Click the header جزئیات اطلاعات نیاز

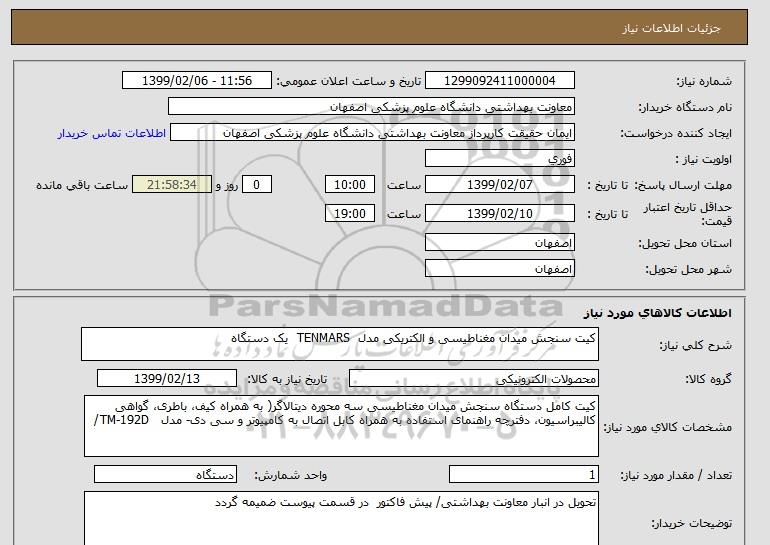[671, 28]
